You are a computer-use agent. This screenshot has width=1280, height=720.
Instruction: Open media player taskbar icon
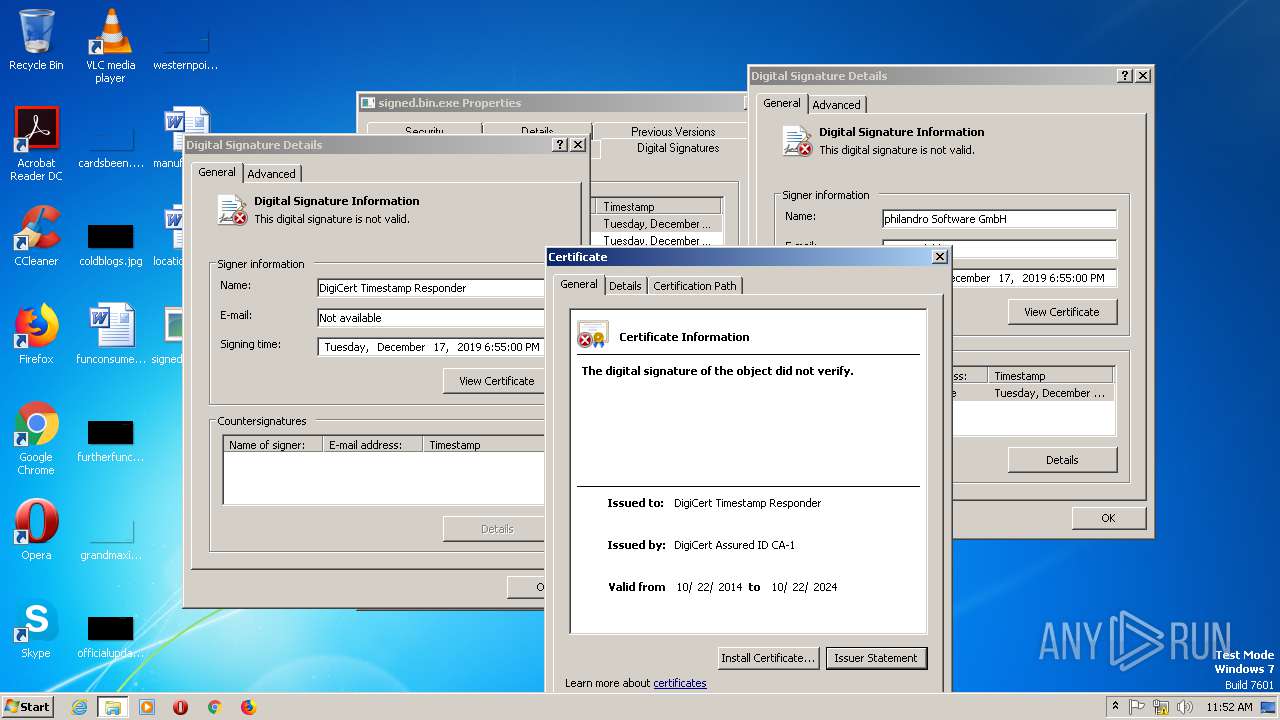tap(147, 707)
